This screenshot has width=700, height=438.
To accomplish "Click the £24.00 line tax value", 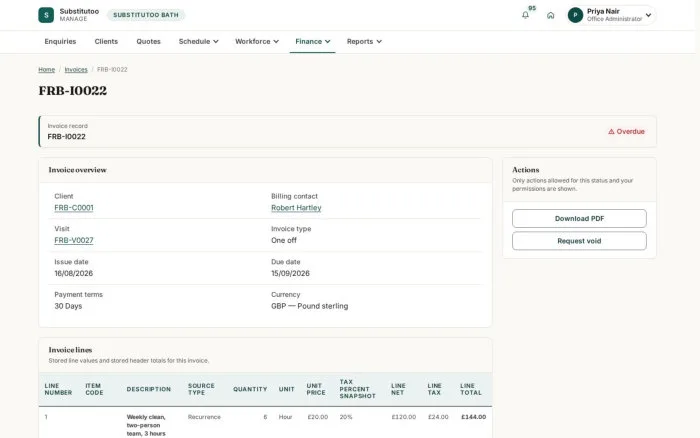I will (438, 417).
